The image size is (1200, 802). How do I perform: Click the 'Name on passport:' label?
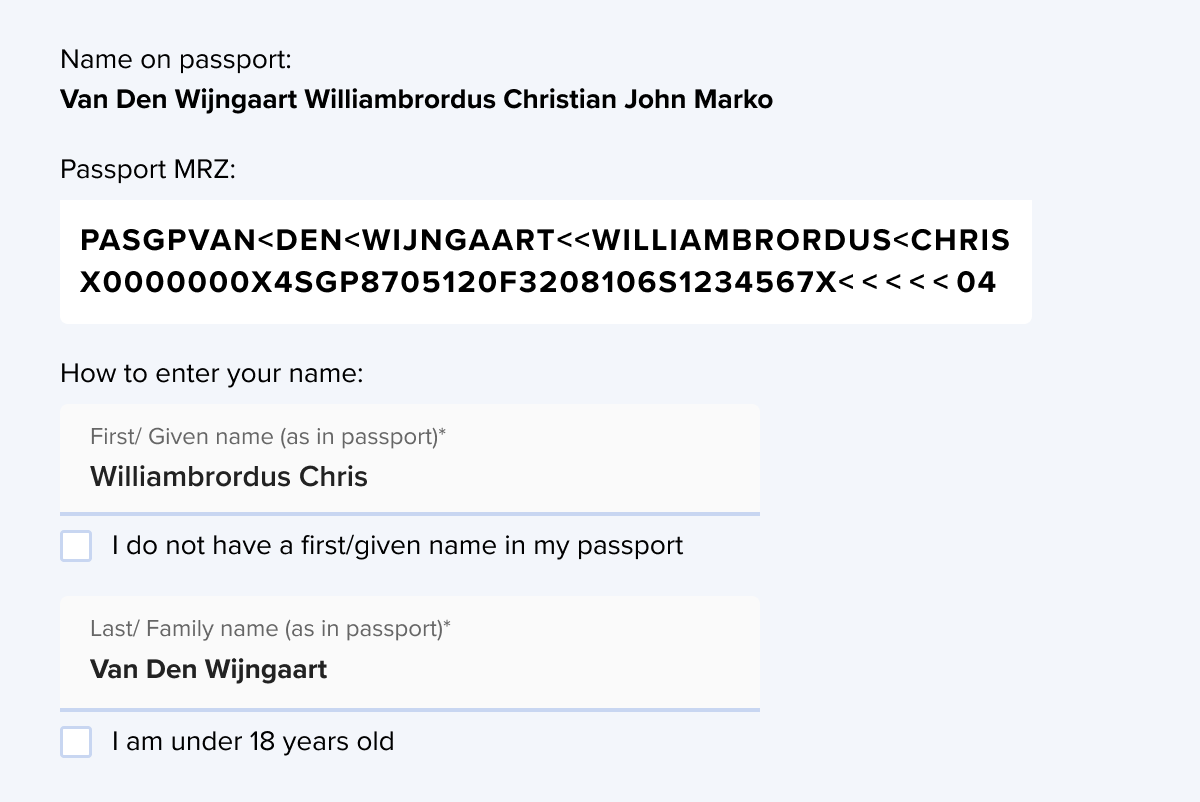point(176,60)
